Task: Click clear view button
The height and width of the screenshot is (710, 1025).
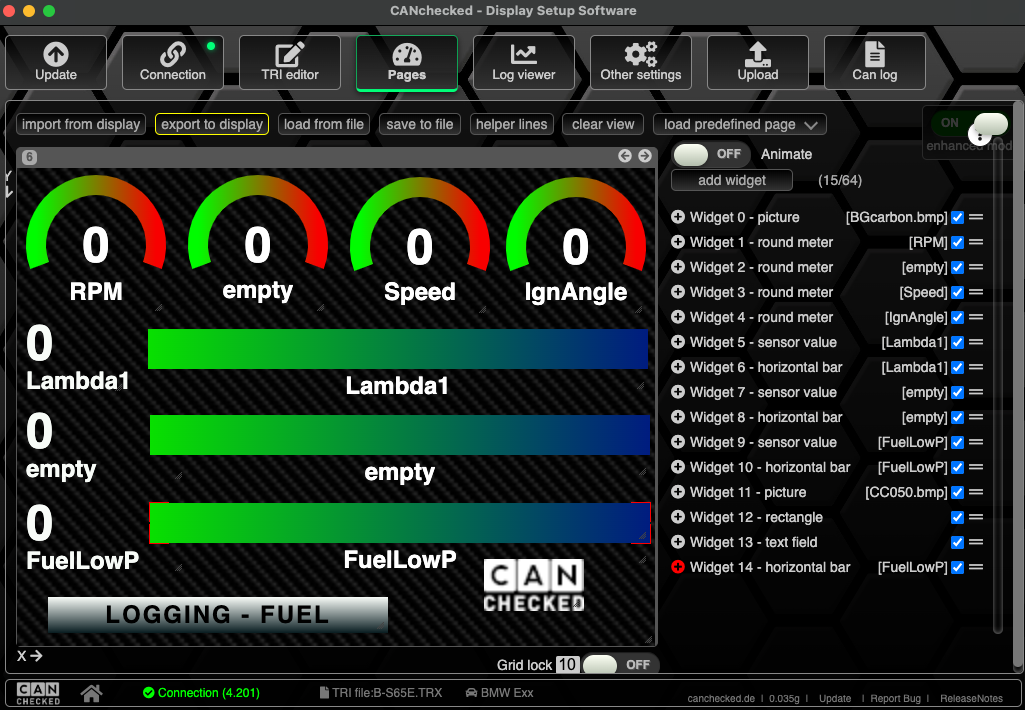Action: [x=603, y=124]
